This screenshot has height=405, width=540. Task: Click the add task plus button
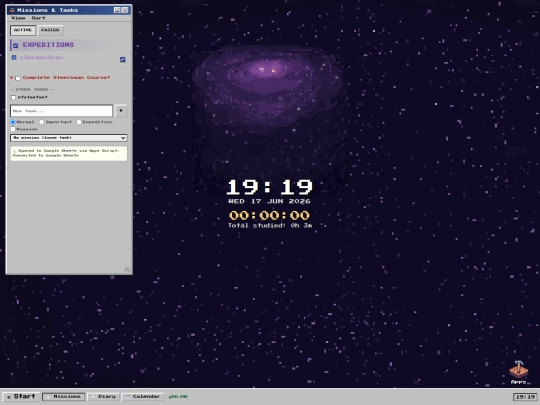(x=121, y=111)
